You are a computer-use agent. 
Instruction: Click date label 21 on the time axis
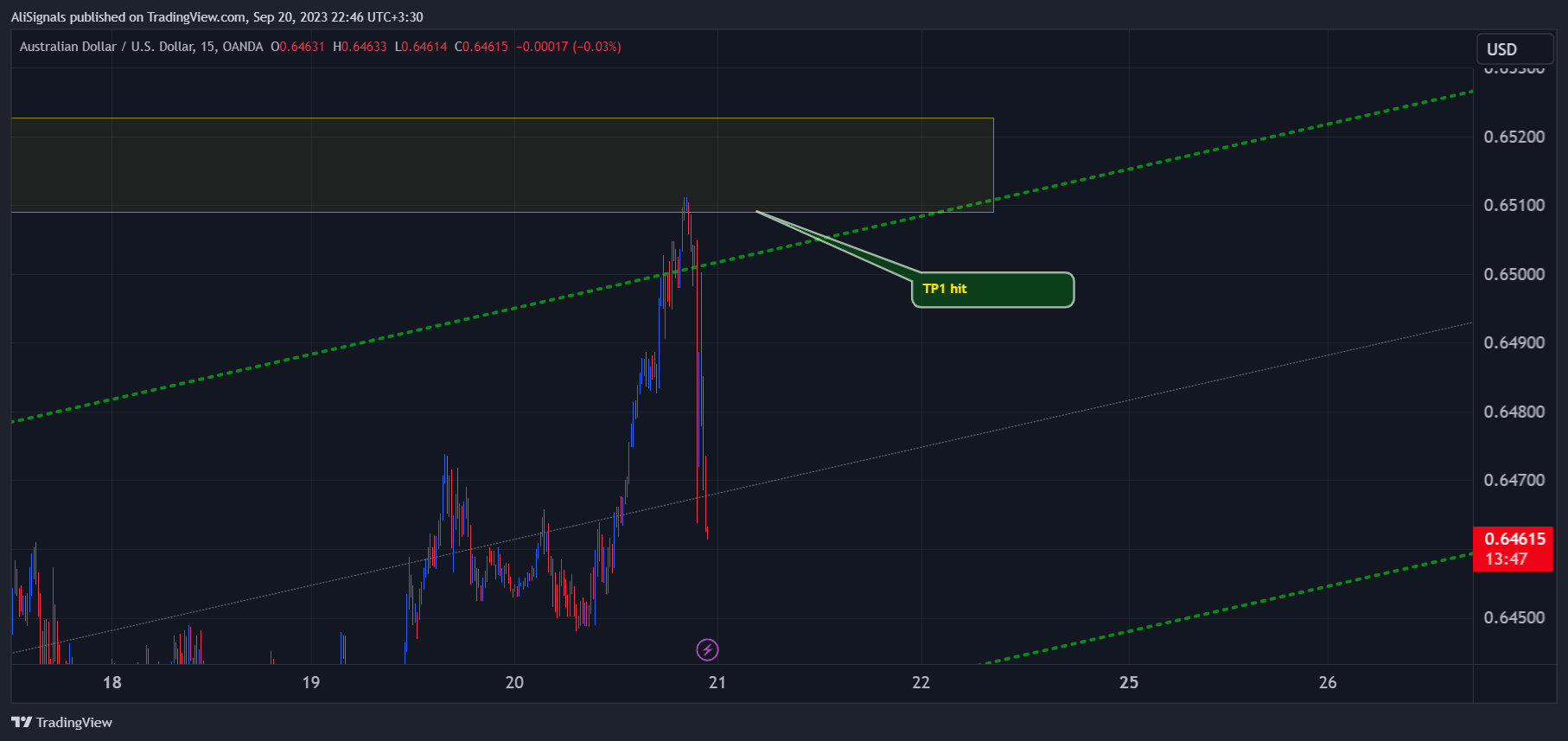(717, 682)
